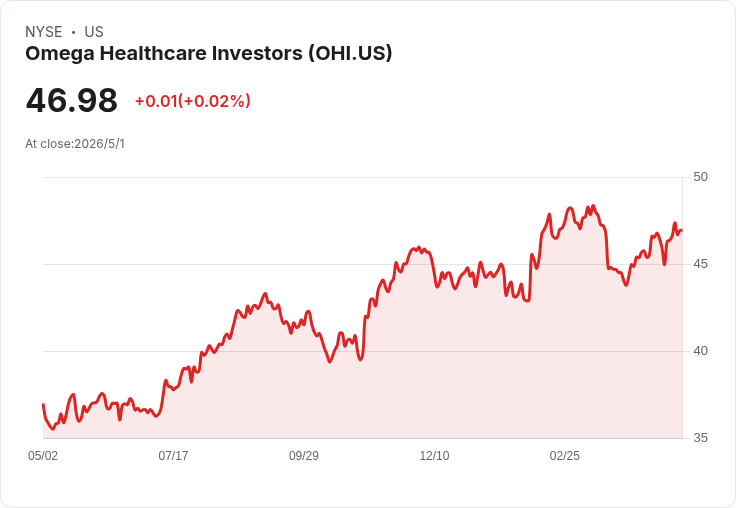This screenshot has width=736, height=508.
Task: Click the chart line's final endpoint
Action: [x=682, y=230]
